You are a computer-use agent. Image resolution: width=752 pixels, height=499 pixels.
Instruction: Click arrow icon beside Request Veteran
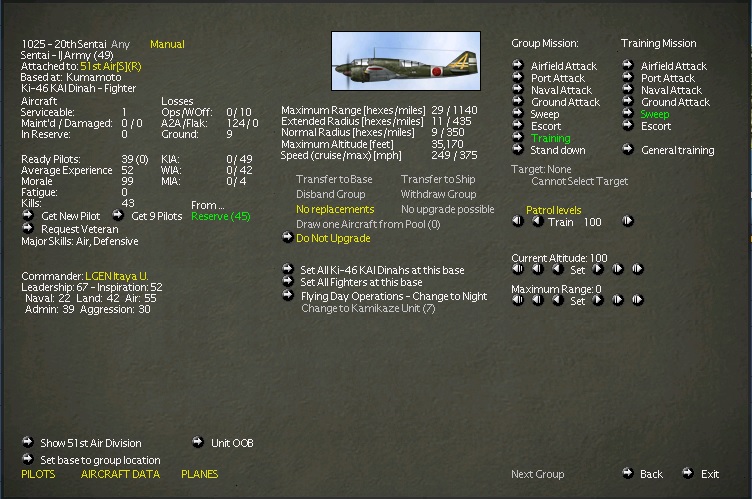click(x=28, y=227)
